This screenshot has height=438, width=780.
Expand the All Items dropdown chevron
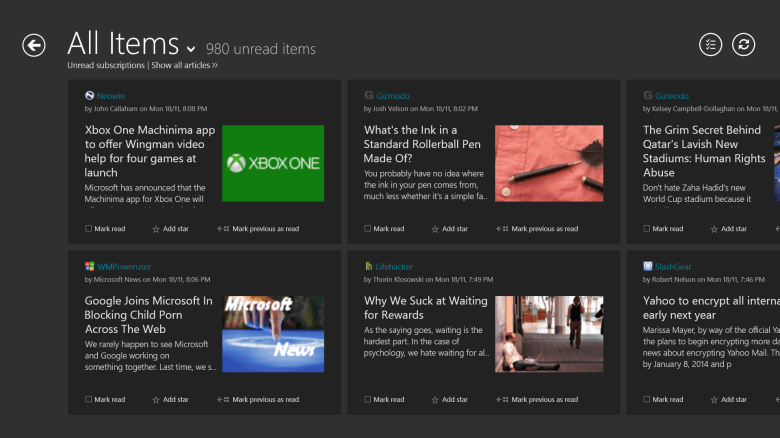190,48
